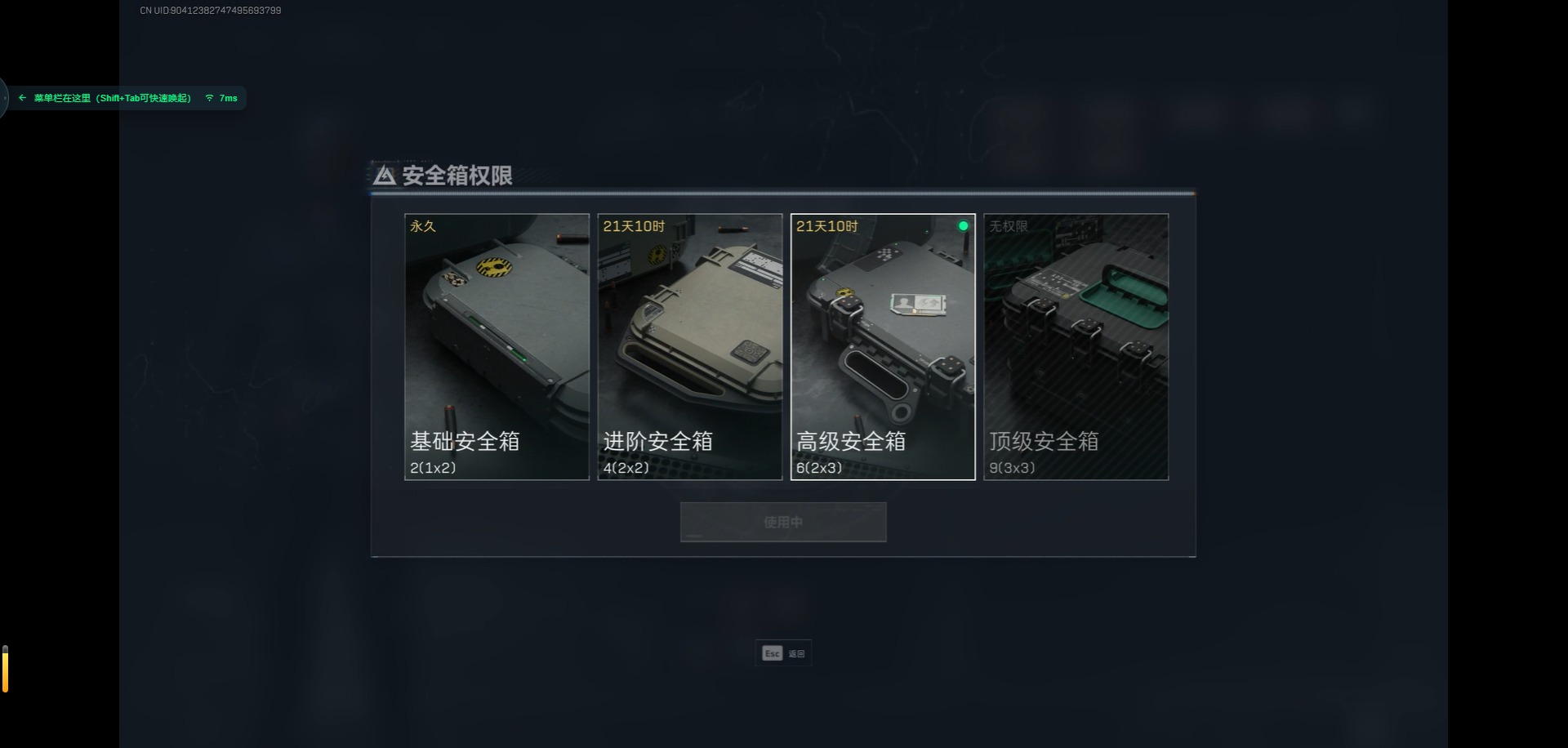This screenshot has height=748, width=1568.
Task: Click the green left-arrow in overlay bar
Action: point(22,98)
